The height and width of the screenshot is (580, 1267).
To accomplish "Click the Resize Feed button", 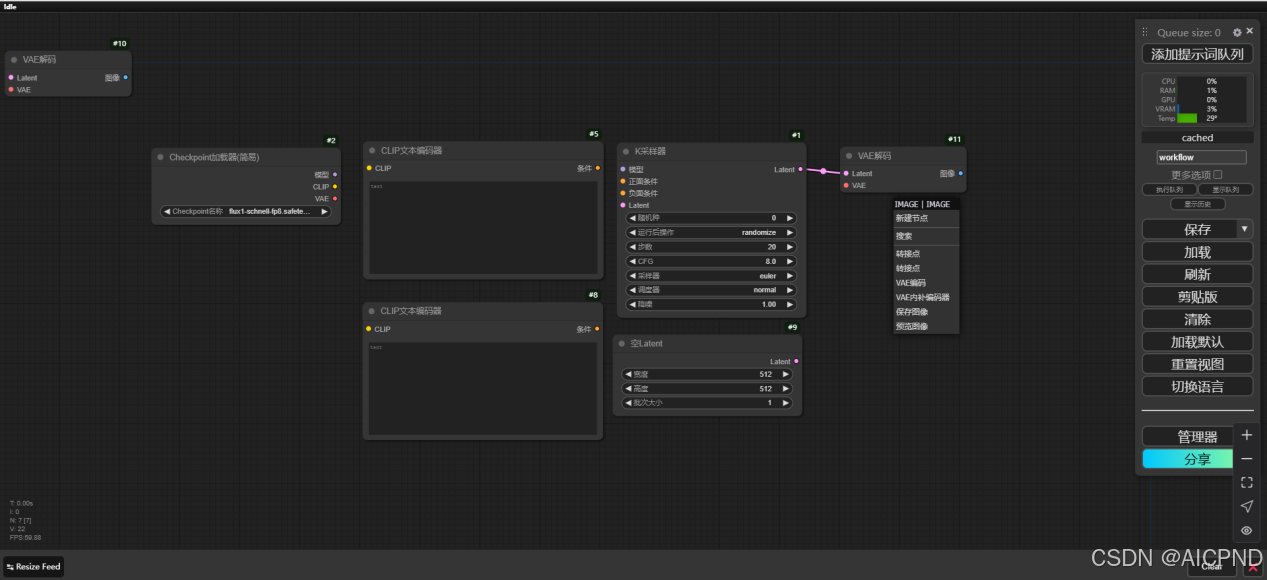I will [34, 566].
